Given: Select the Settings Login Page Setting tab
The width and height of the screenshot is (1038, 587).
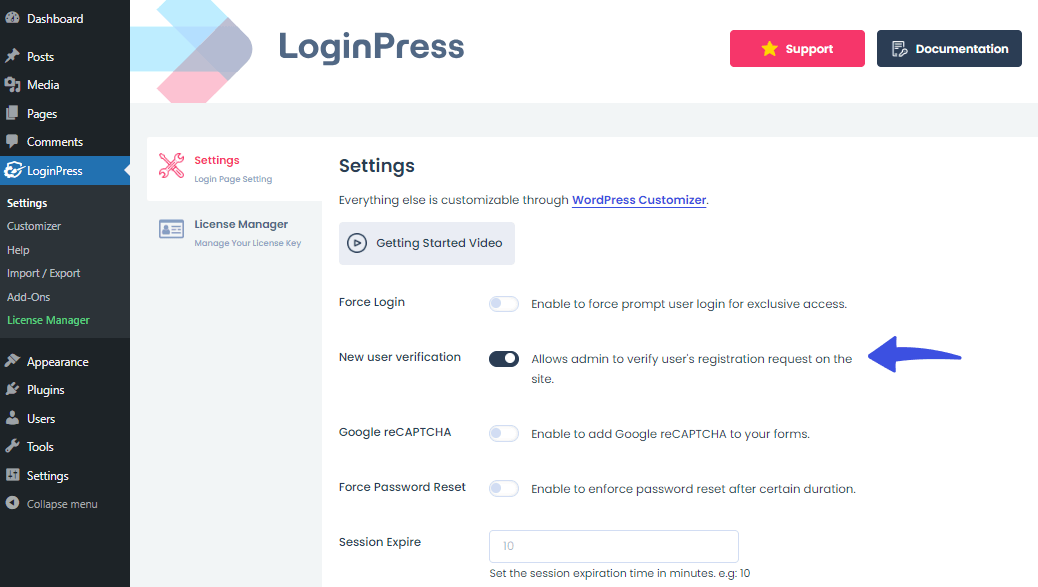Looking at the screenshot, I should (234, 169).
